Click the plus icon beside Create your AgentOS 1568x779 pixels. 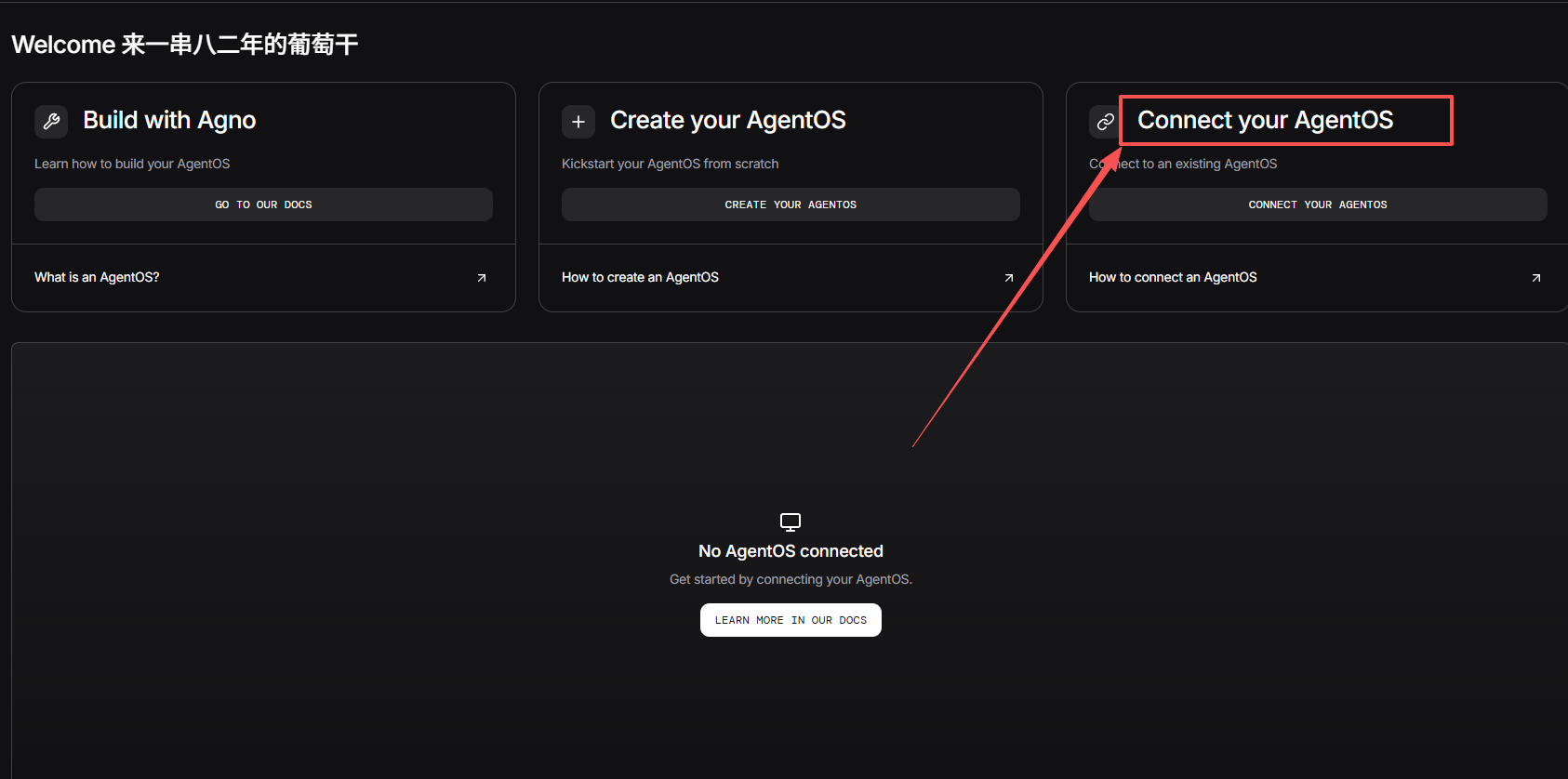(x=578, y=122)
